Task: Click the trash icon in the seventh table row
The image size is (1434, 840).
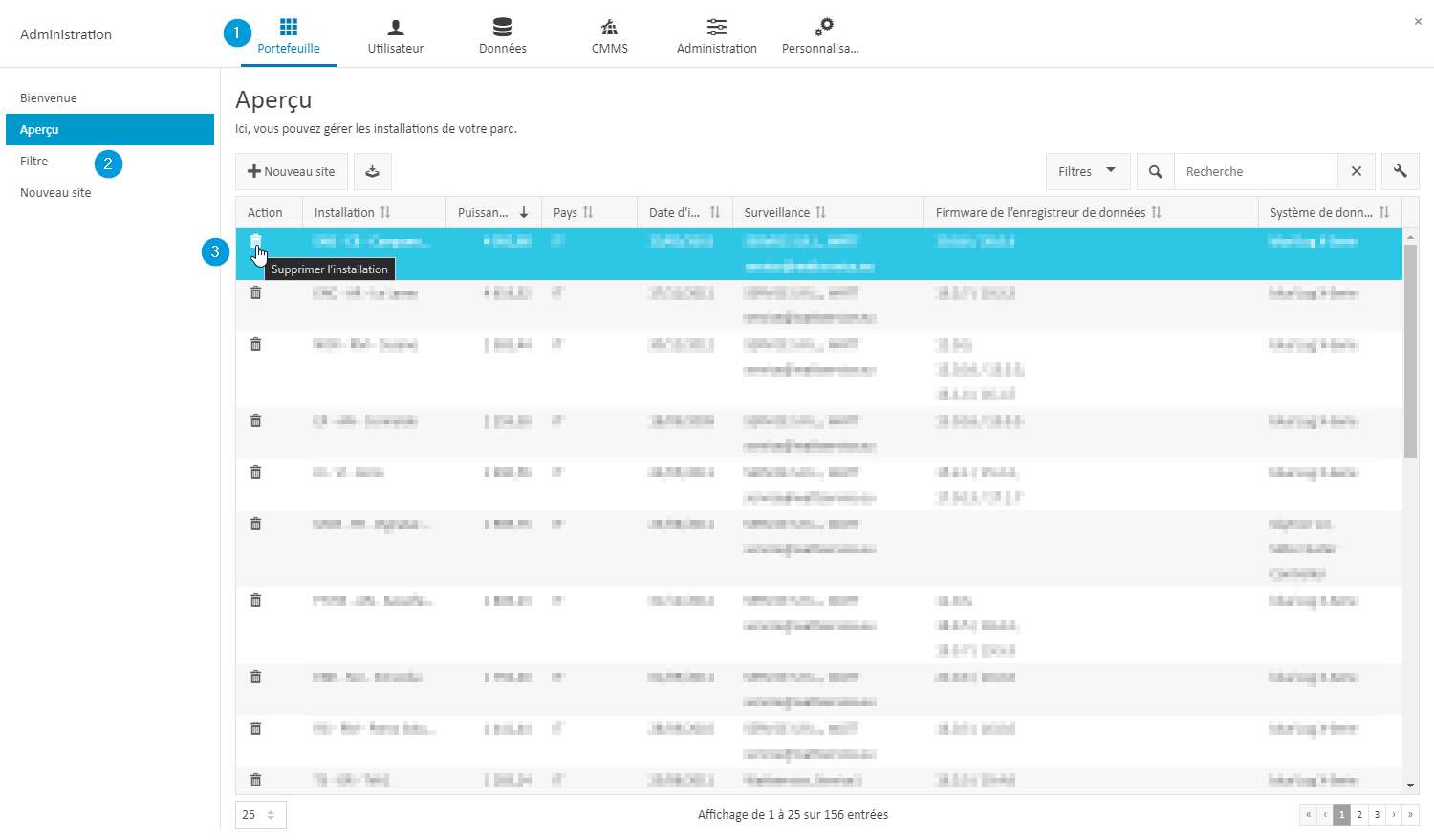Action: click(x=255, y=600)
